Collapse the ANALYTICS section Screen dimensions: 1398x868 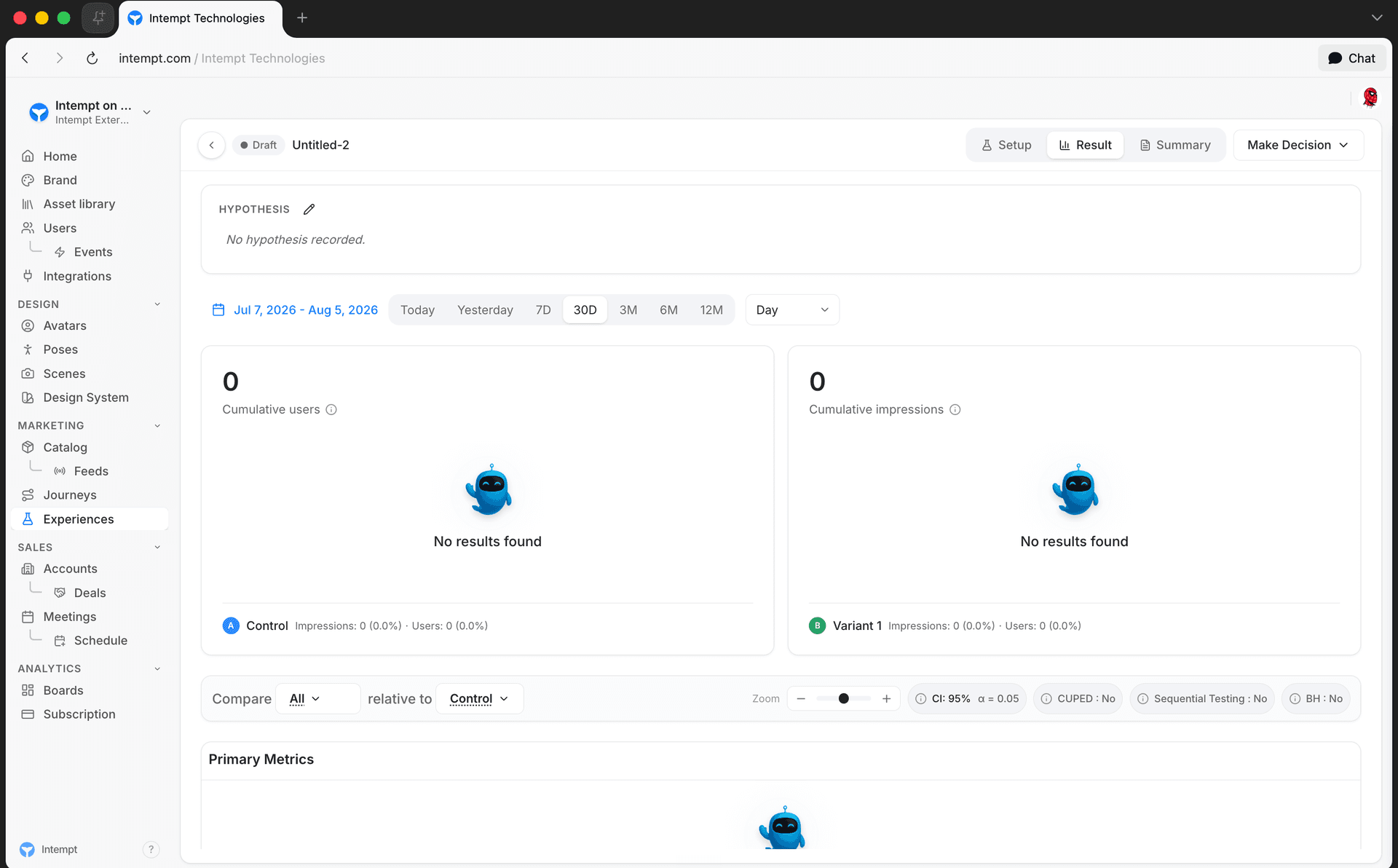[x=157, y=668]
